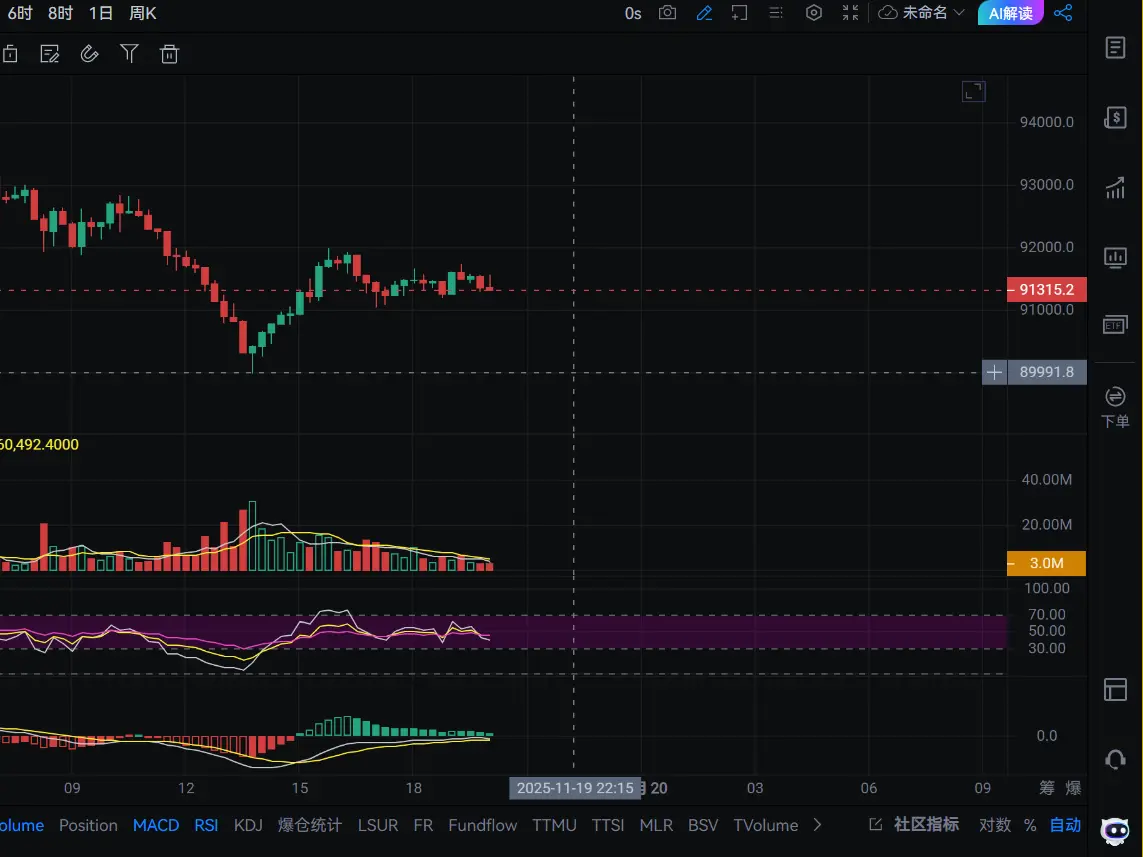
Task: Click the 爆 liquidation icon
Action: pyautogui.click(x=1073, y=788)
